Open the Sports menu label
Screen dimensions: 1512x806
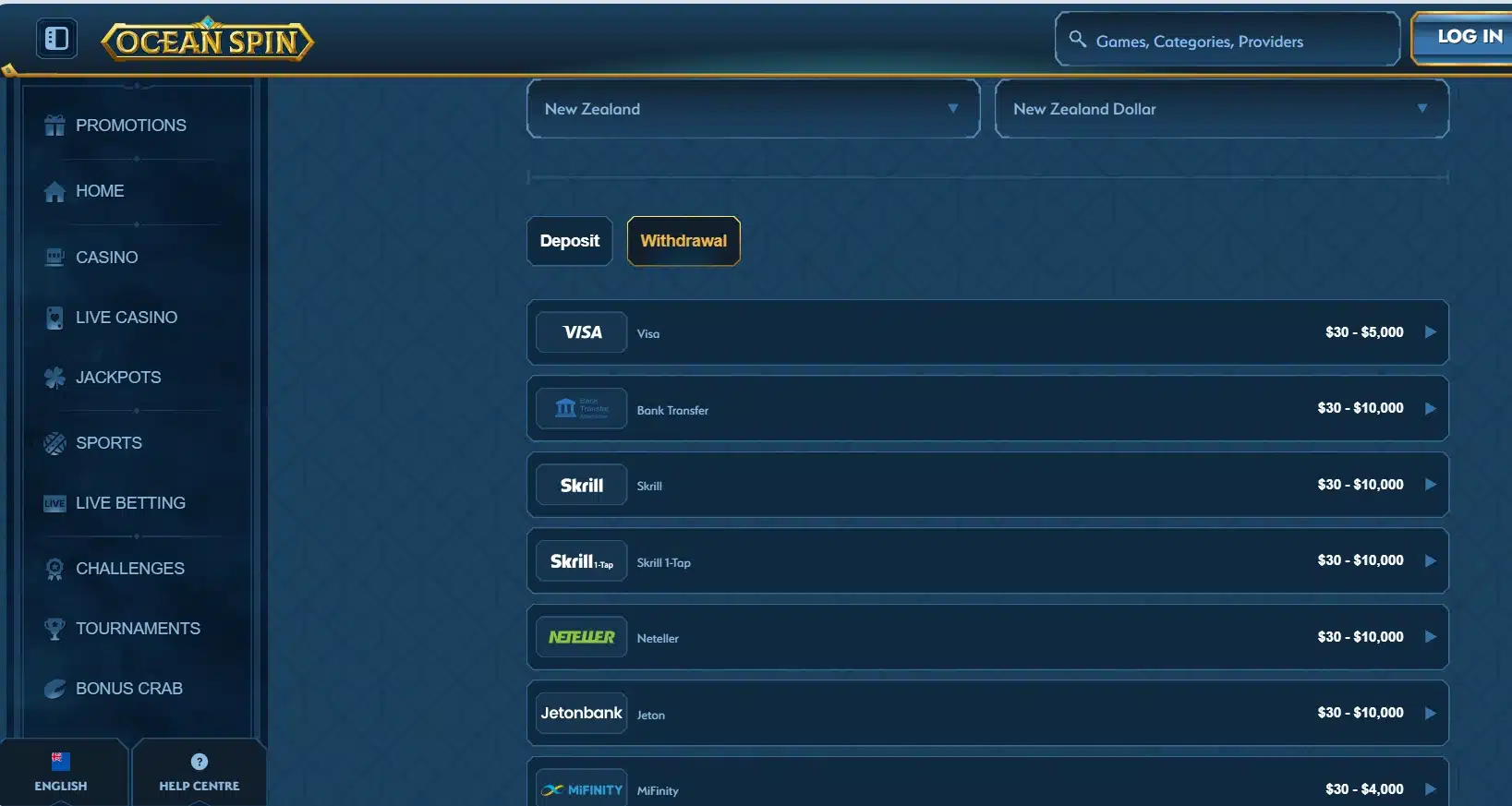pyautogui.click(x=109, y=443)
